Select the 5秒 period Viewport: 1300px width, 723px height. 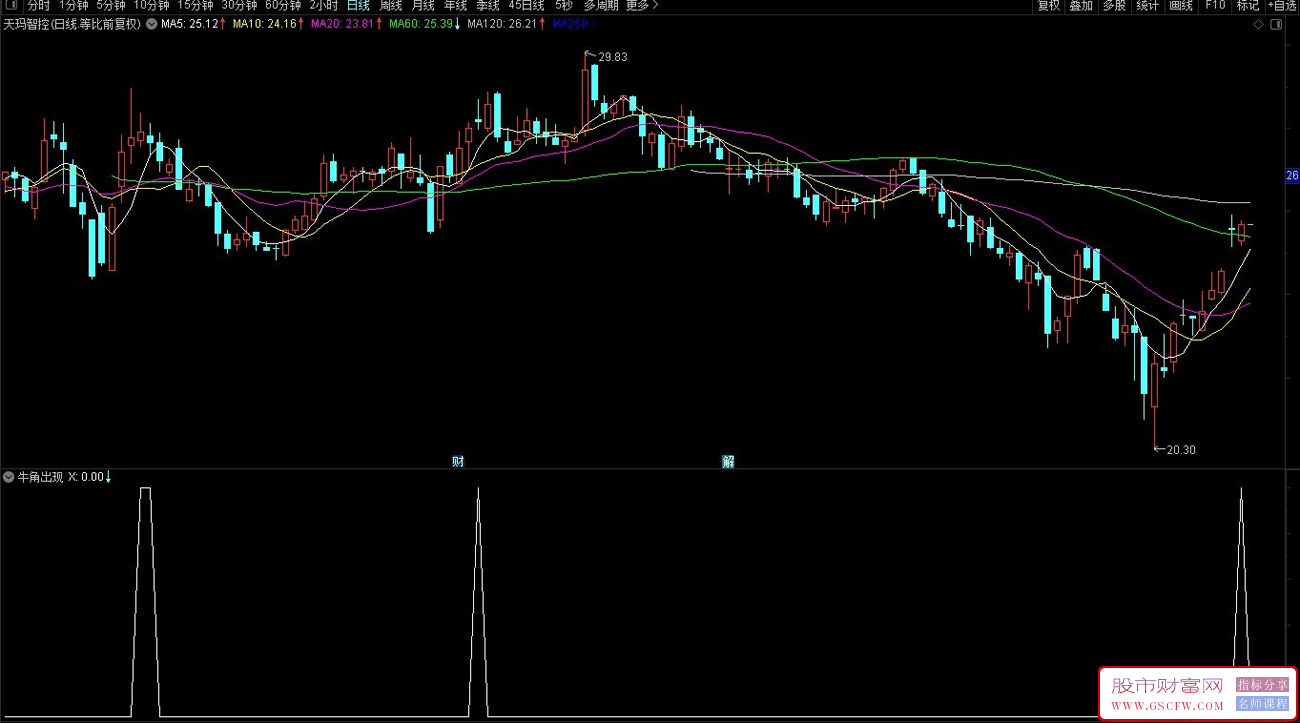tap(564, 6)
